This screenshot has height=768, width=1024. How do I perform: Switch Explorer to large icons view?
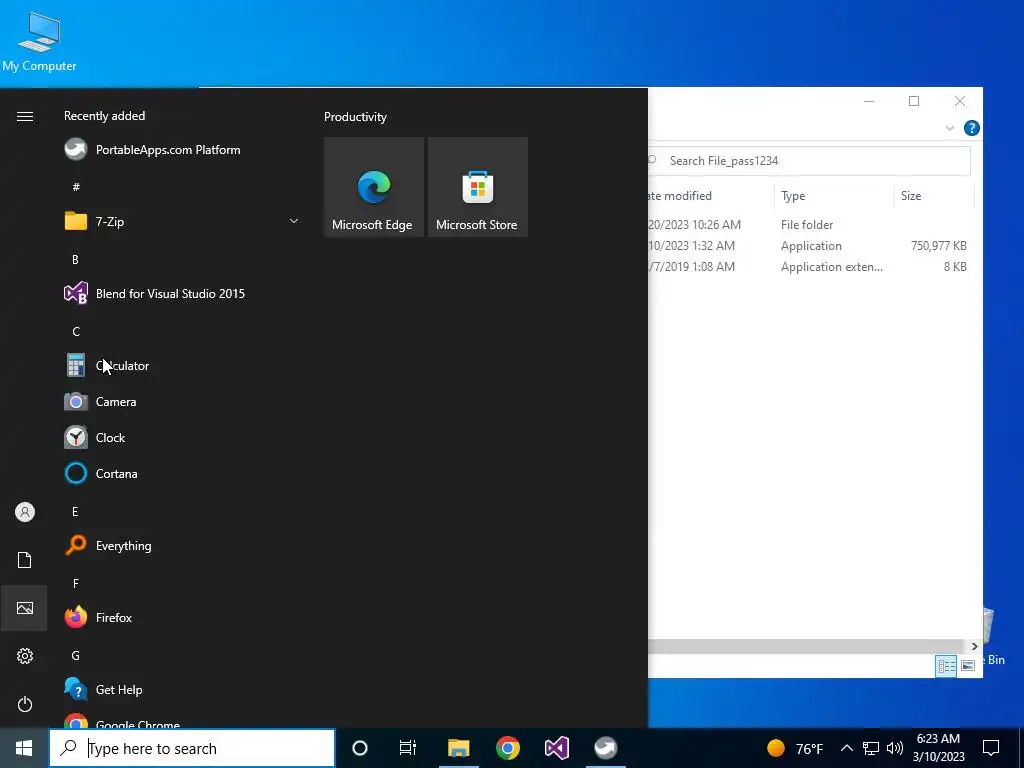click(x=968, y=665)
